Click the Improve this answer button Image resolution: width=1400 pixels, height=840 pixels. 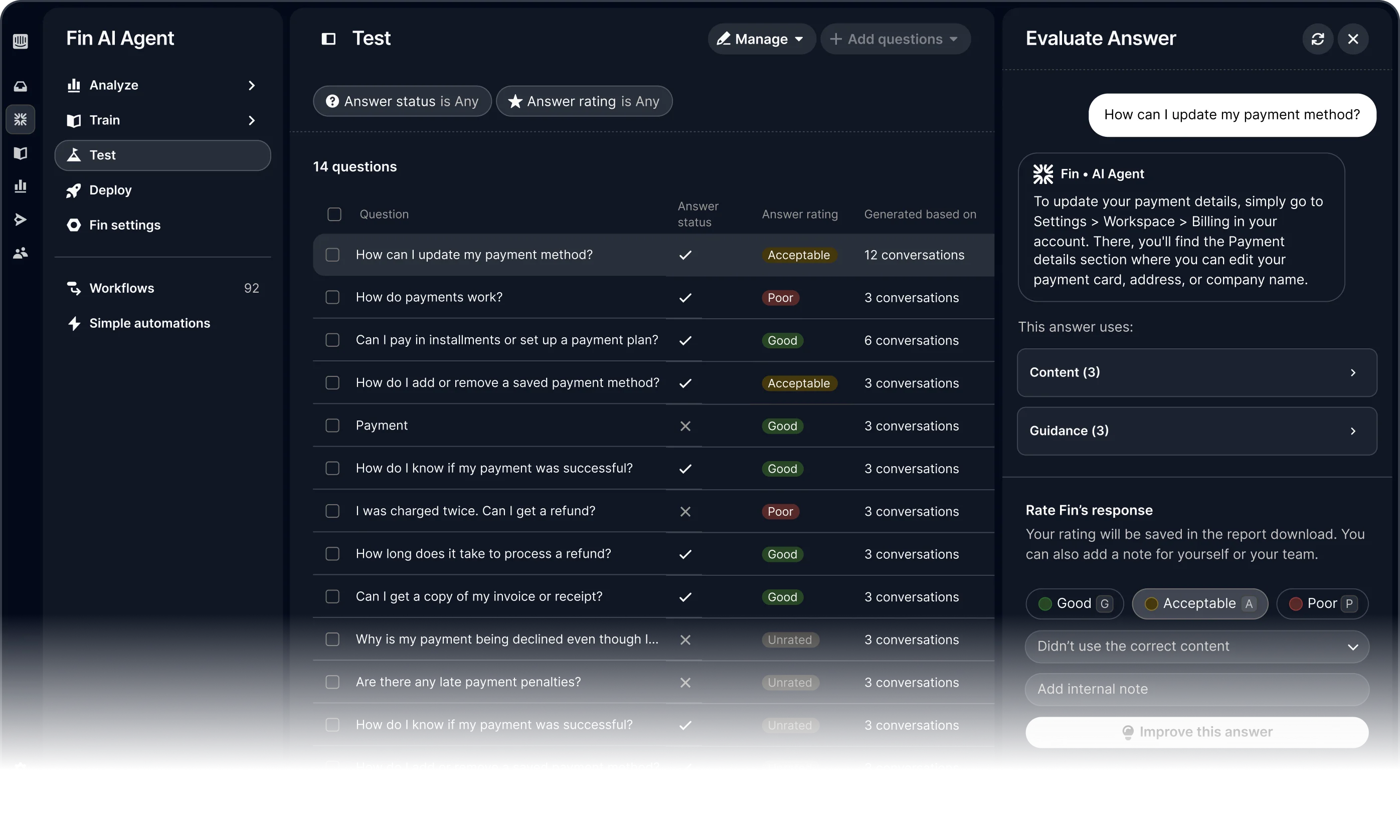point(1196,732)
